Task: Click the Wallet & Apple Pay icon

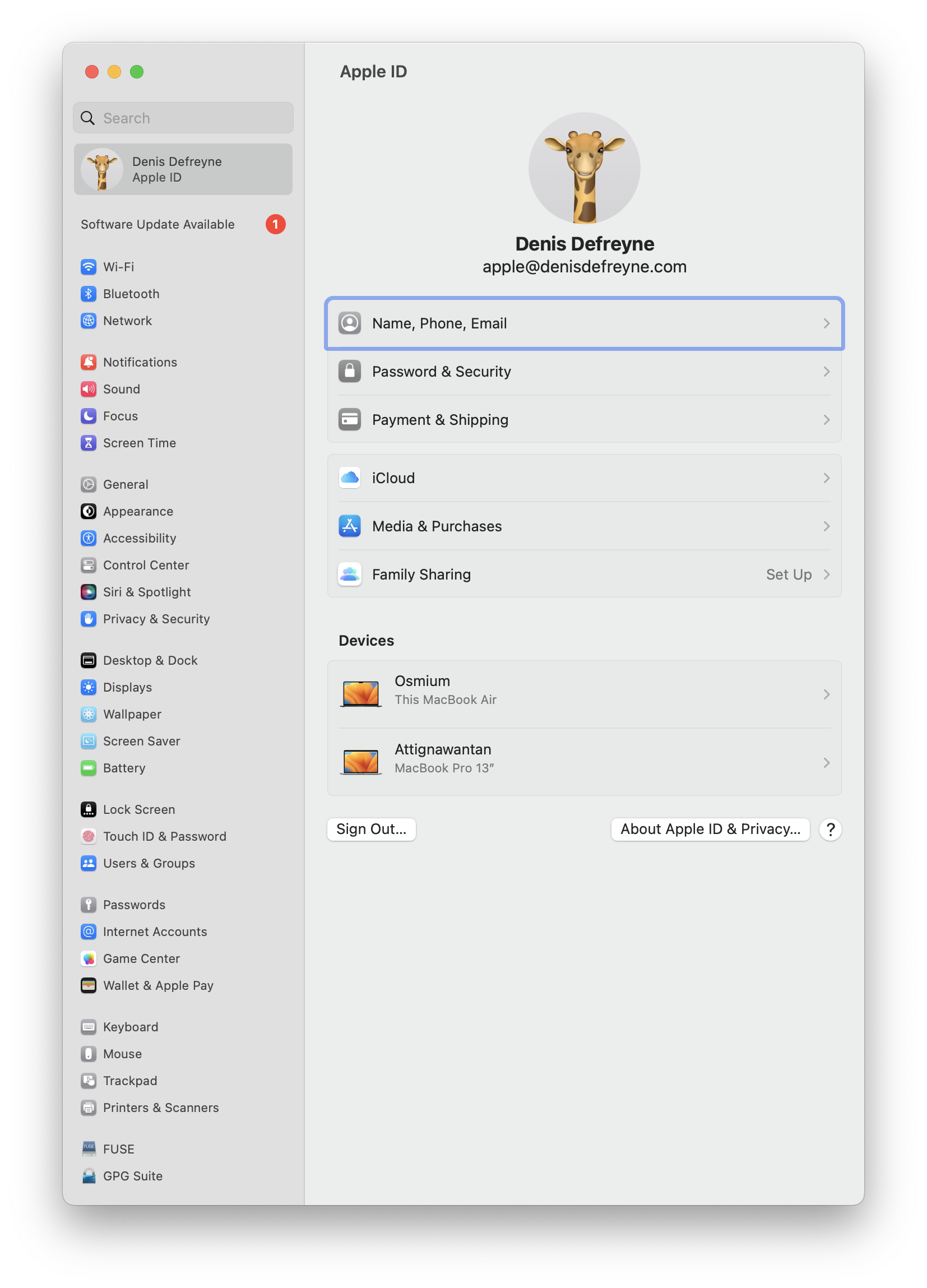Action: pos(89,985)
